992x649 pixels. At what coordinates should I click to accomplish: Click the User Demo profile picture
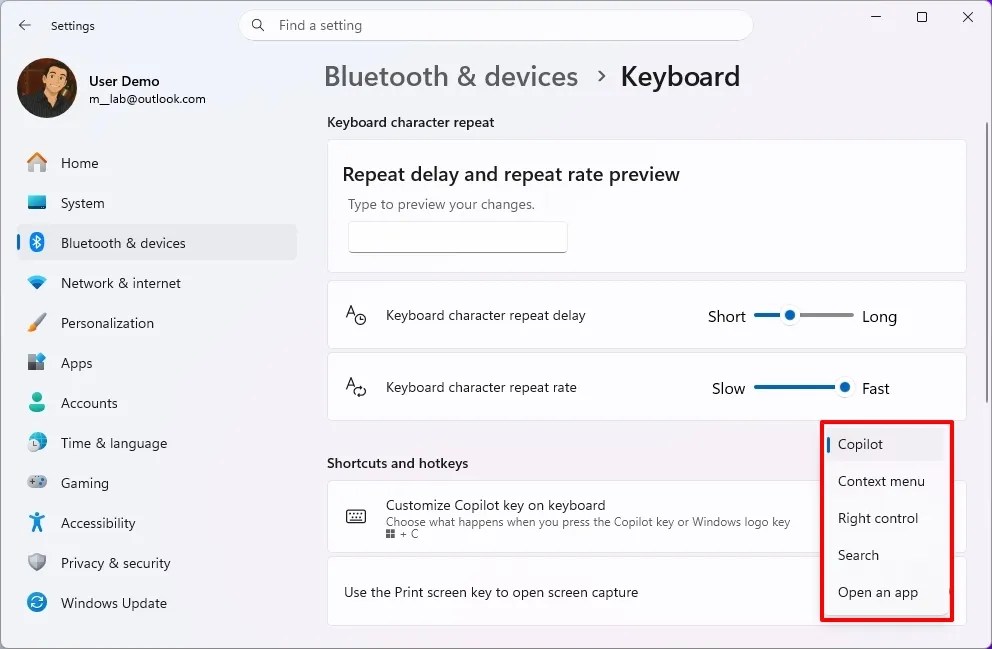click(x=47, y=88)
